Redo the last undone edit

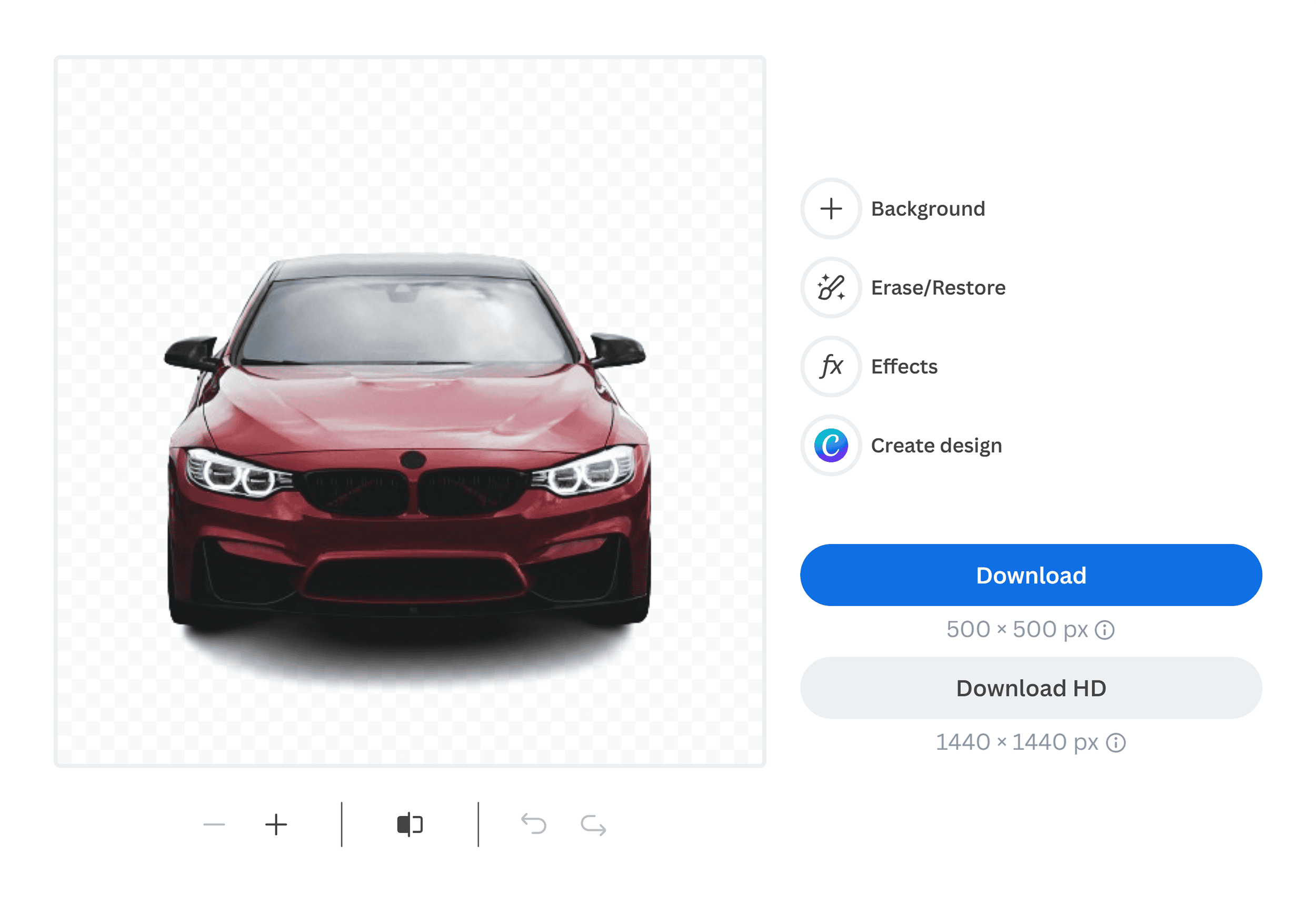click(592, 825)
